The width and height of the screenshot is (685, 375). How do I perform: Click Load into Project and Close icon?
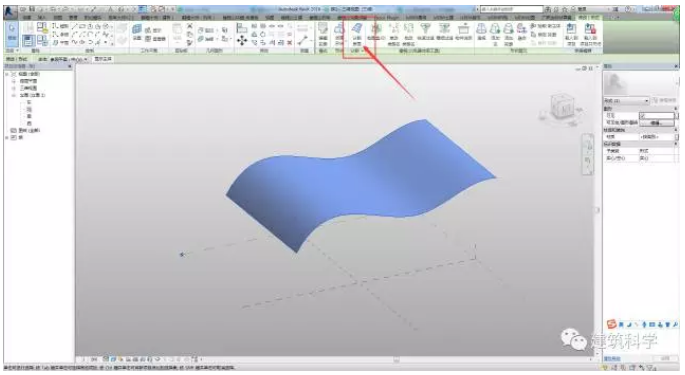590,34
